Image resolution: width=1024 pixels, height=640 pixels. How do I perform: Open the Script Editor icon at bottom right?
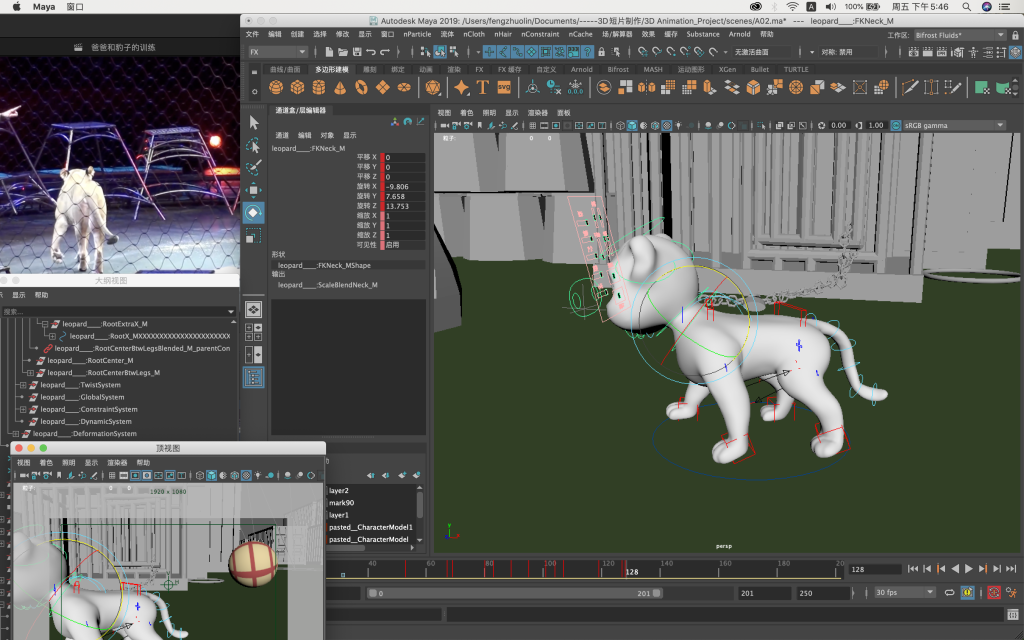pyautogui.click(x=1013, y=615)
